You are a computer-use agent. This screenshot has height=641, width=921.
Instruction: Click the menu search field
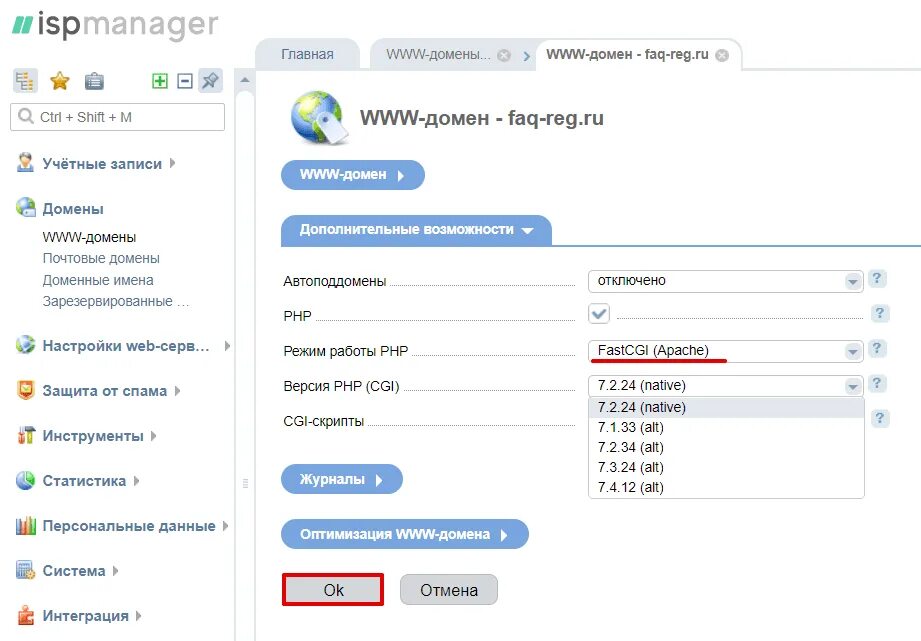pos(117,117)
